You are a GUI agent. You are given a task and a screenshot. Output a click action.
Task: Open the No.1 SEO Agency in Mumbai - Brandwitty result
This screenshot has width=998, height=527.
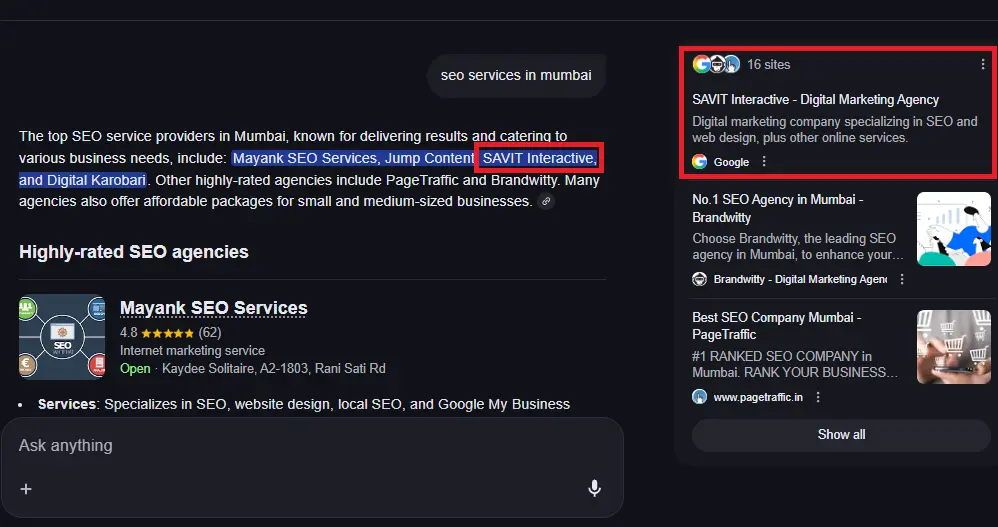click(x=777, y=208)
